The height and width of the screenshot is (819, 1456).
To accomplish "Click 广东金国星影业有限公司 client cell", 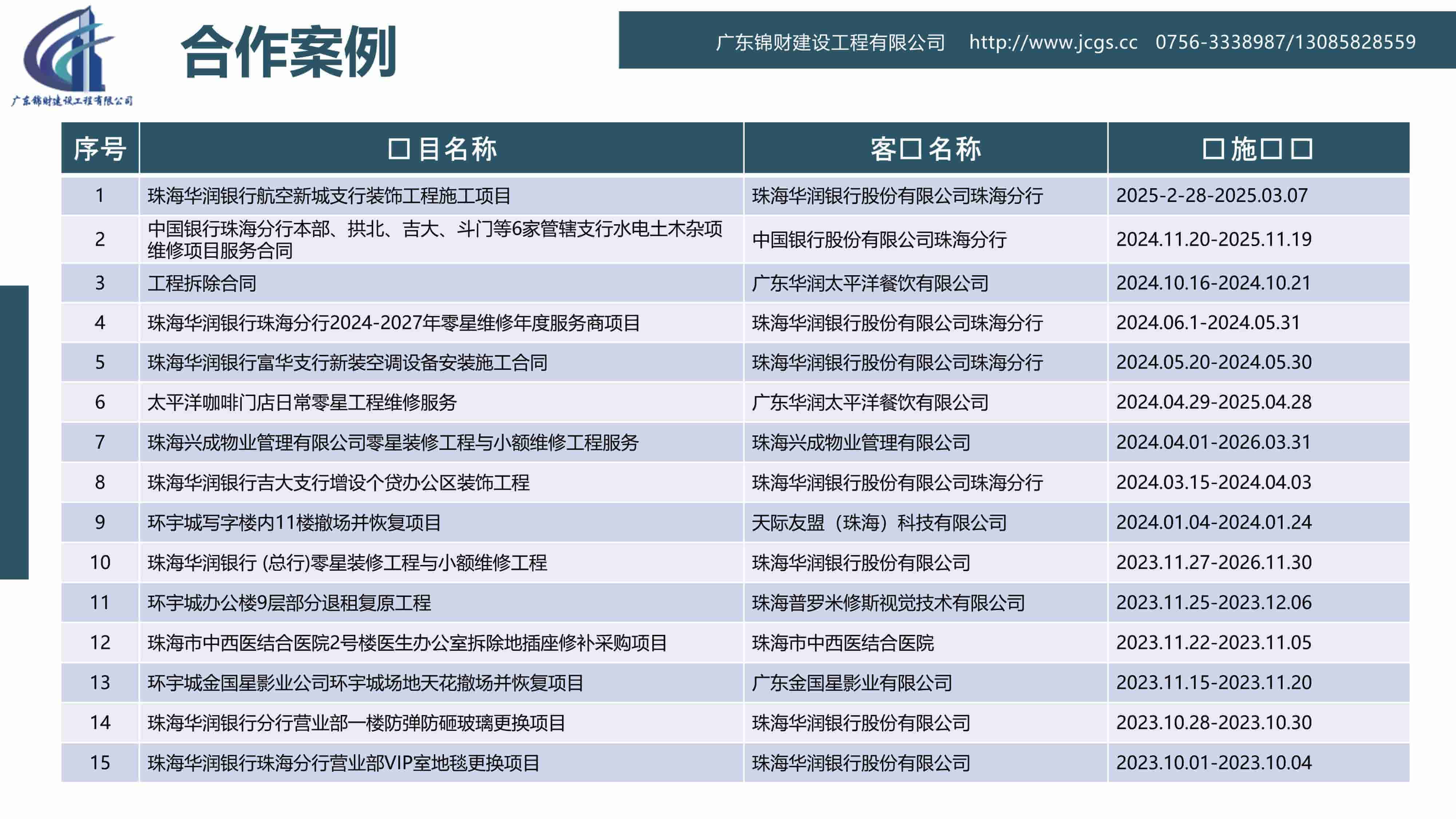I will pyautogui.click(x=925, y=683).
